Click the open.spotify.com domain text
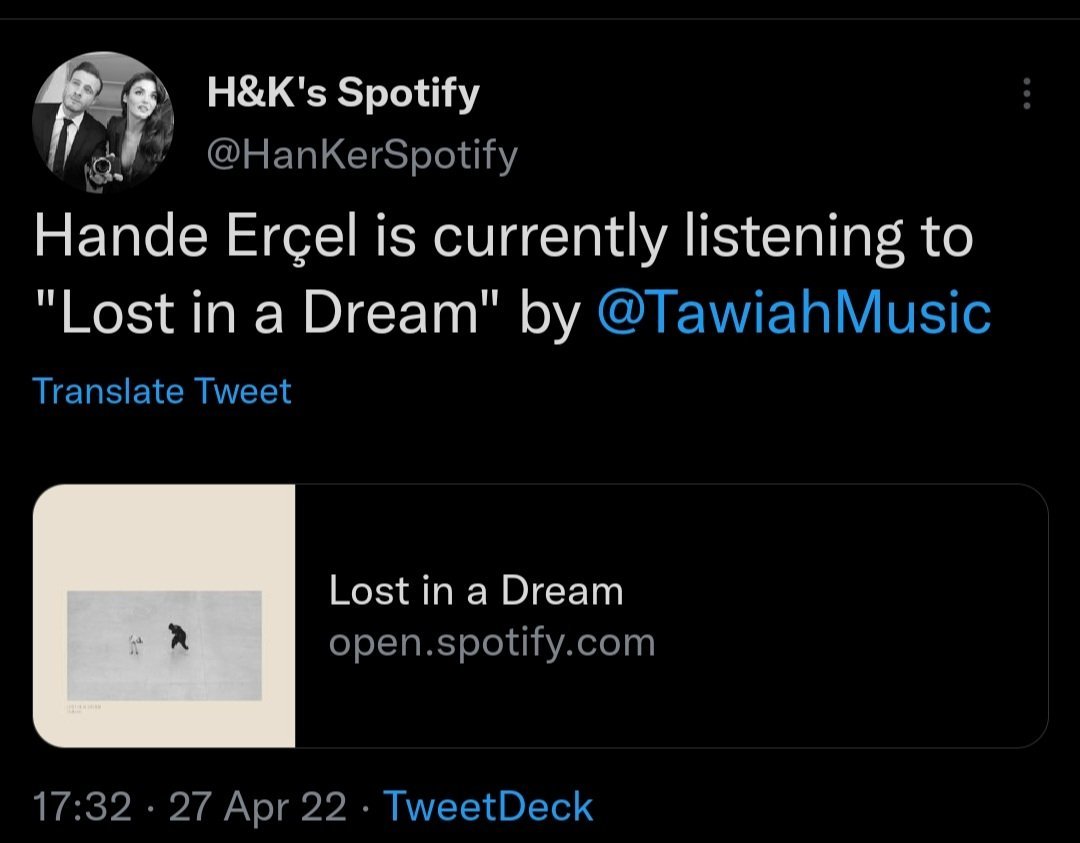The width and height of the screenshot is (1080, 843). pos(492,642)
